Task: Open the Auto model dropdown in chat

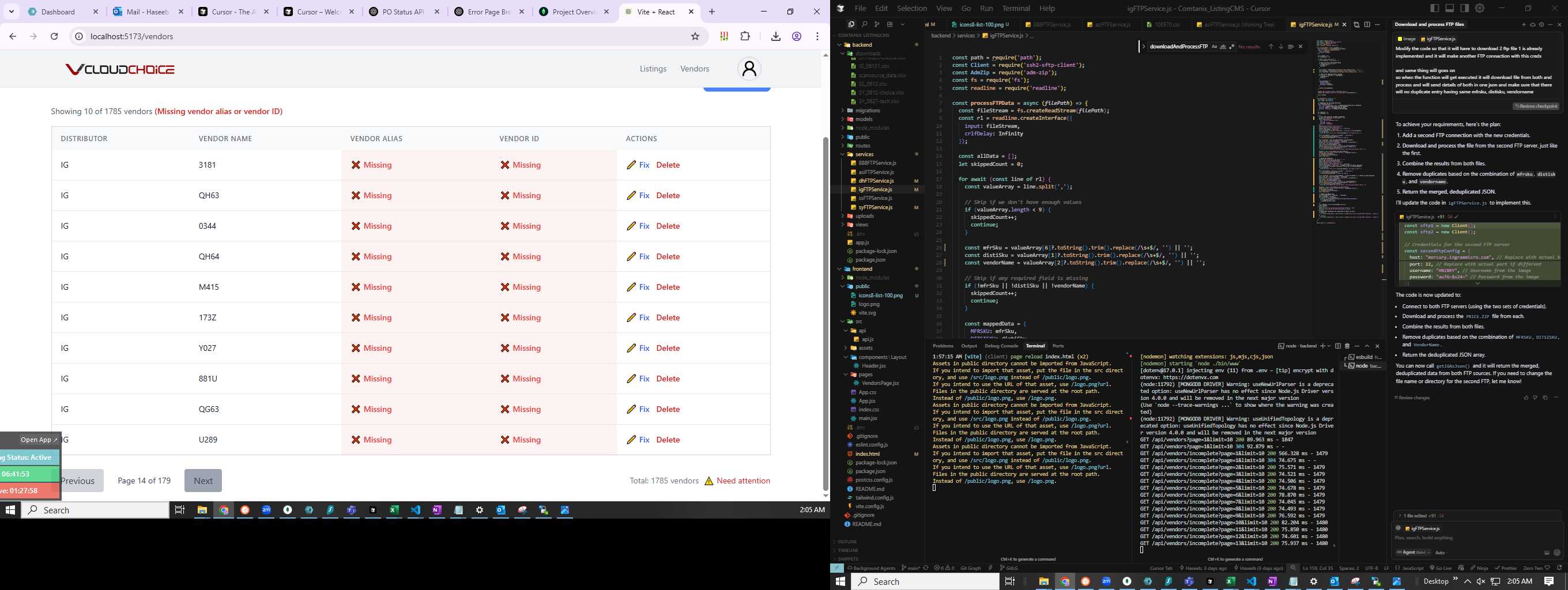Action: [x=1440, y=553]
